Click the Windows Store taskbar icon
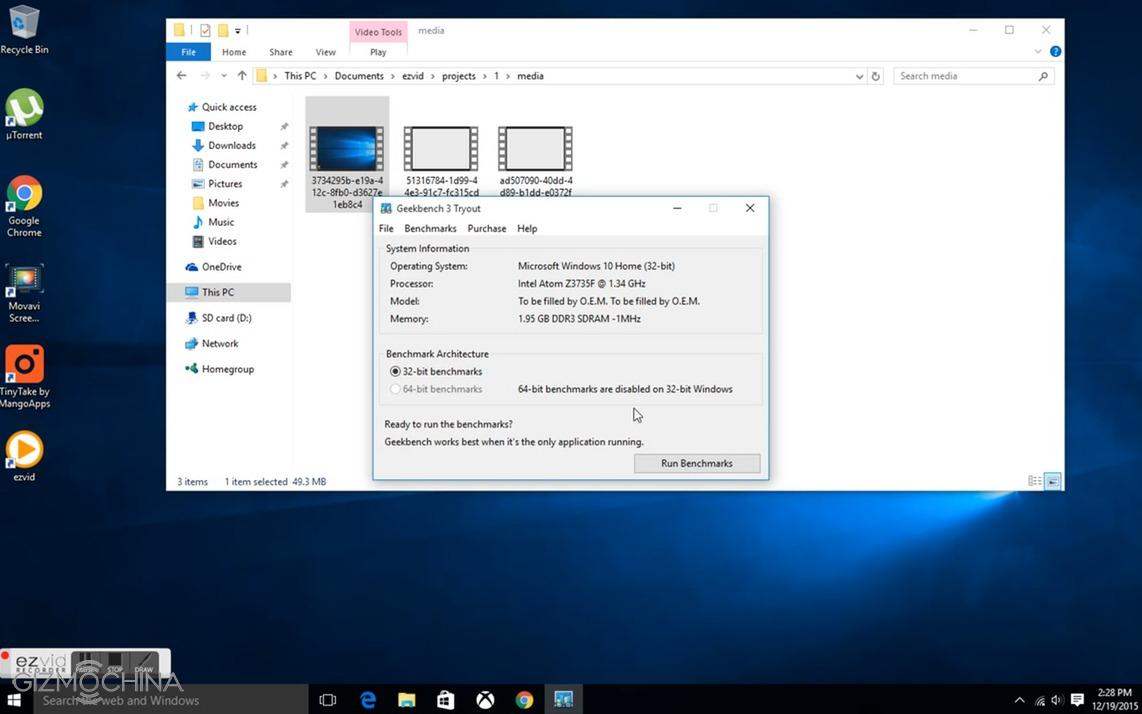 coord(446,700)
